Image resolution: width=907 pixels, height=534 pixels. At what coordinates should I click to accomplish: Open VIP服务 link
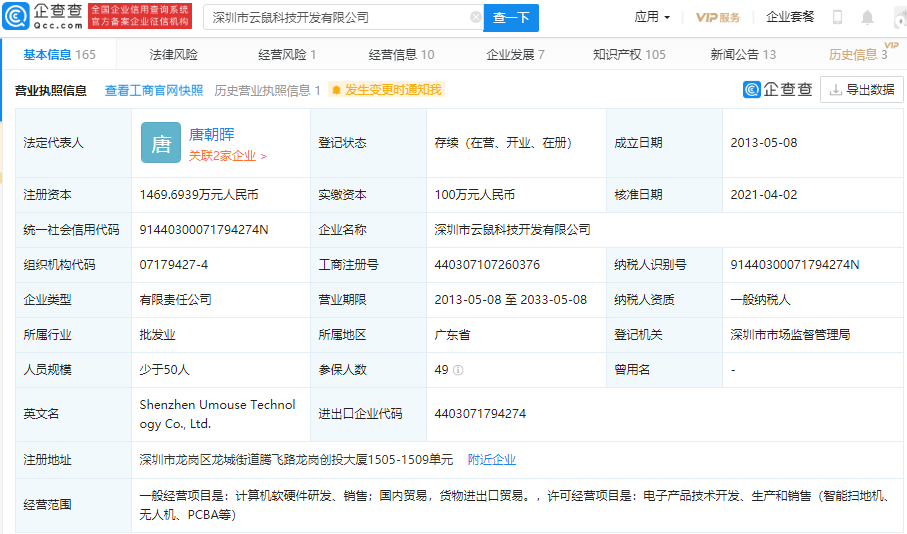point(718,17)
